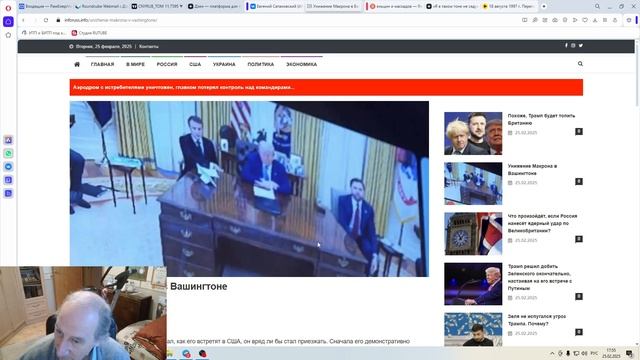The image size is (640, 360).
Task: Open new tab with plus button
Action: [544, 7]
